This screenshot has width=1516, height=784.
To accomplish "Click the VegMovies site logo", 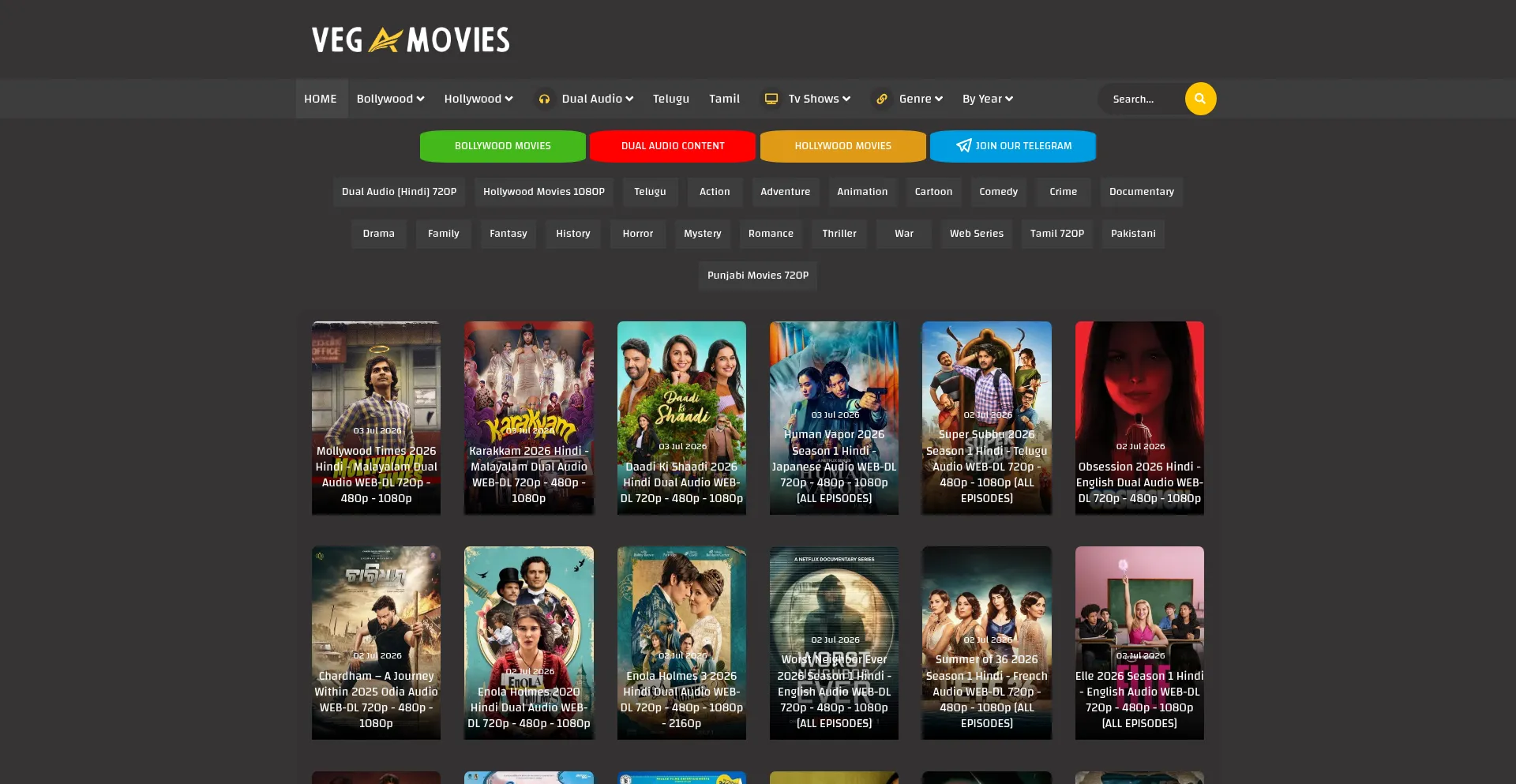I will [x=411, y=39].
